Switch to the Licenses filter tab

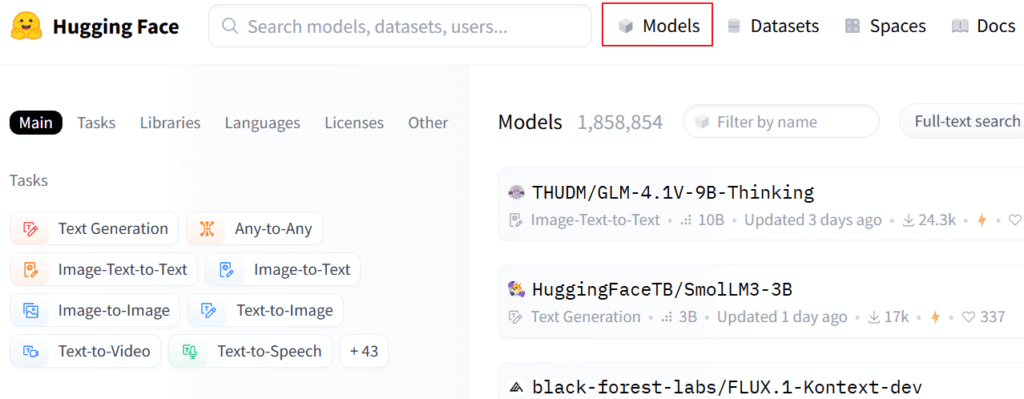click(354, 123)
